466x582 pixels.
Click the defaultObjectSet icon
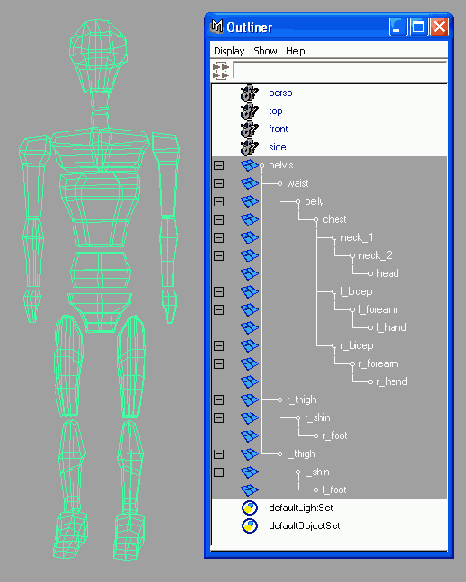point(250,526)
